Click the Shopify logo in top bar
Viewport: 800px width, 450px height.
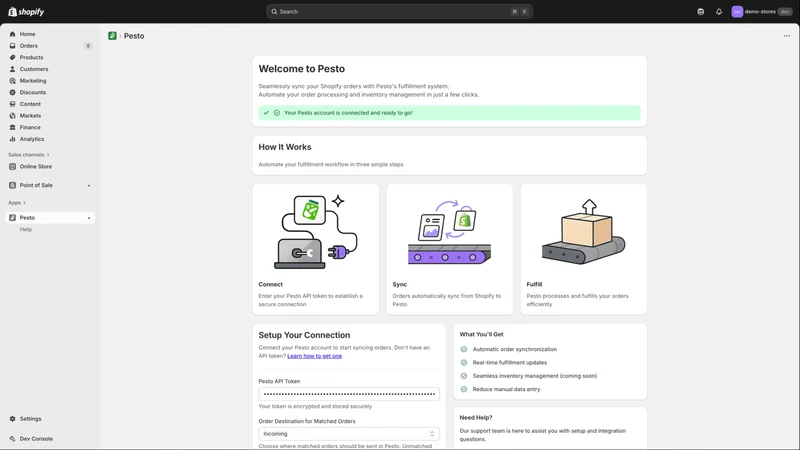(26, 12)
